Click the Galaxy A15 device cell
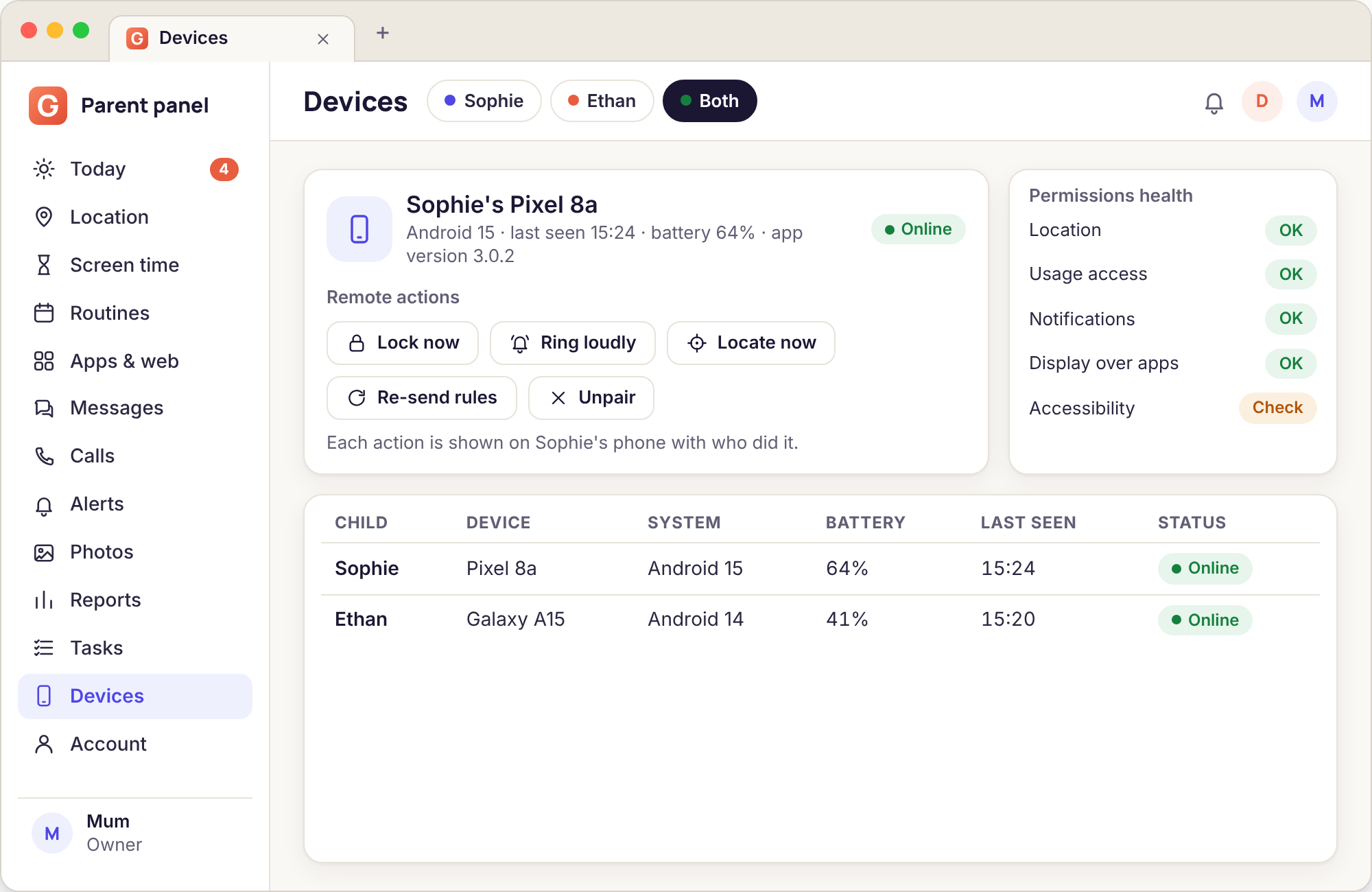This screenshot has height=892, width=1372. tap(516, 620)
